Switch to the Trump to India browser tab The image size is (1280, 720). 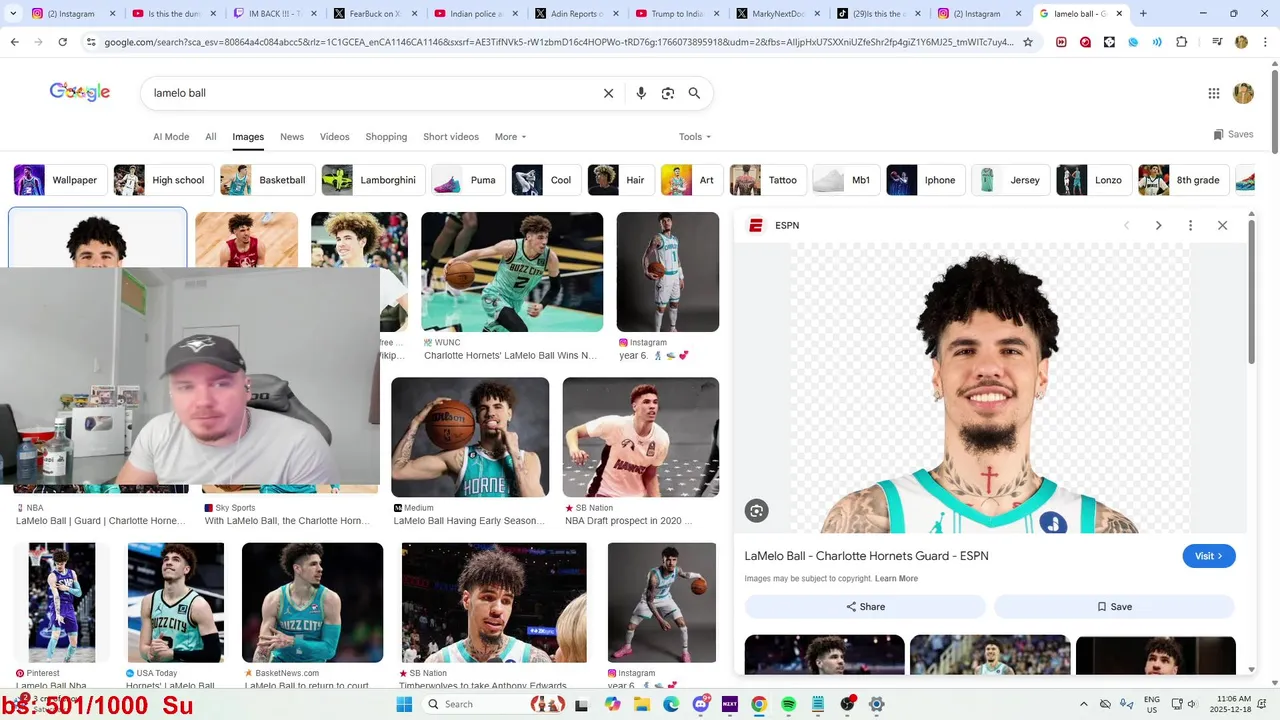pos(676,14)
